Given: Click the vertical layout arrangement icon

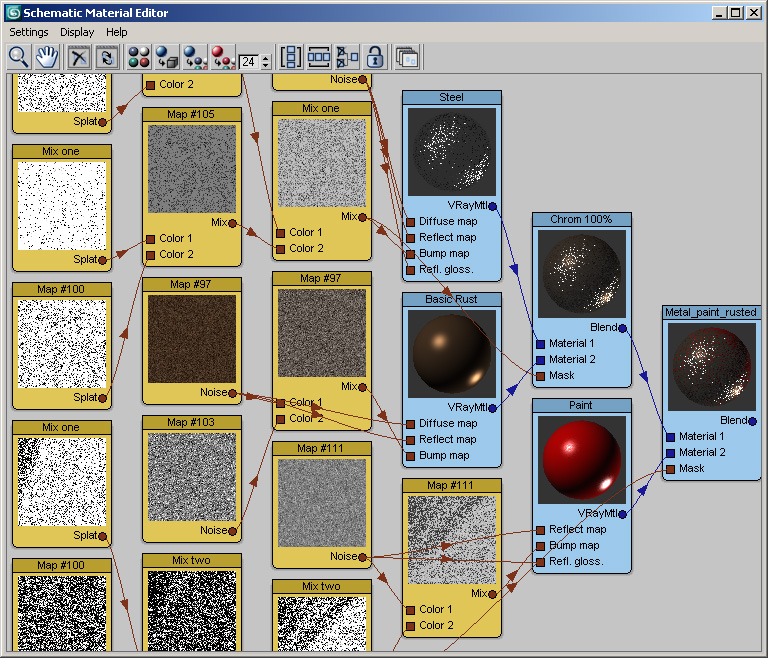Looking at the screenshot, I should coord(291,57).
